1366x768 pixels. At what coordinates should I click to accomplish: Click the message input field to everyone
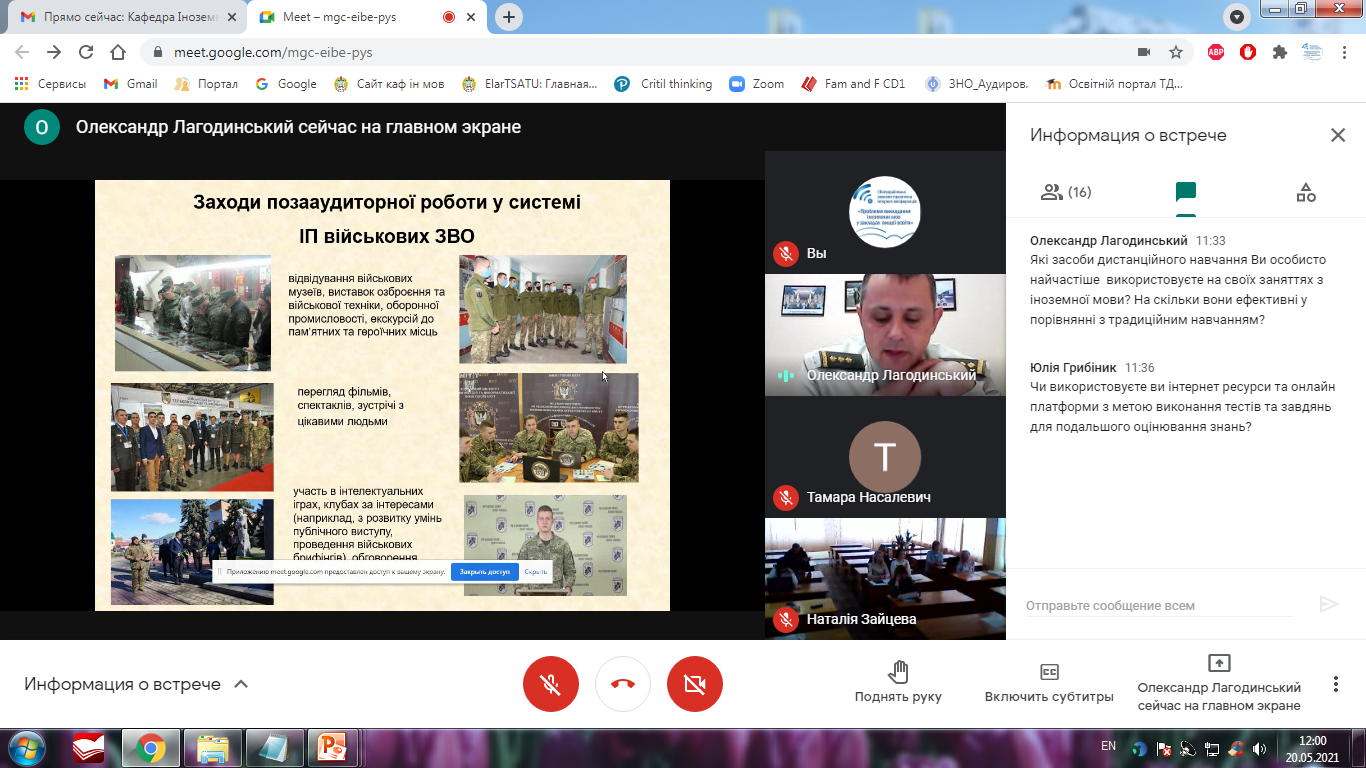(1160, 605)
